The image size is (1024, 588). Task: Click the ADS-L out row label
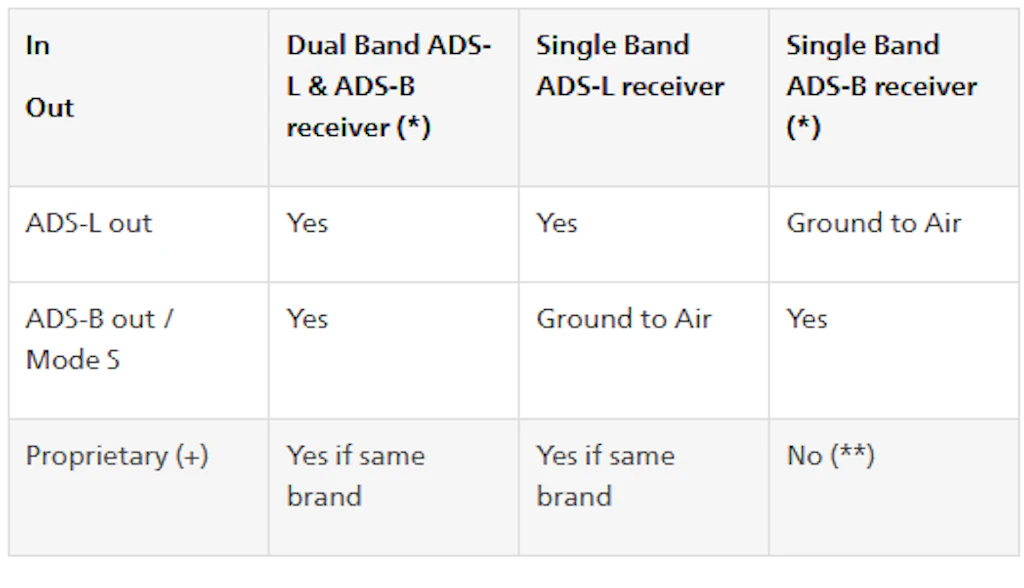point(89,223)
